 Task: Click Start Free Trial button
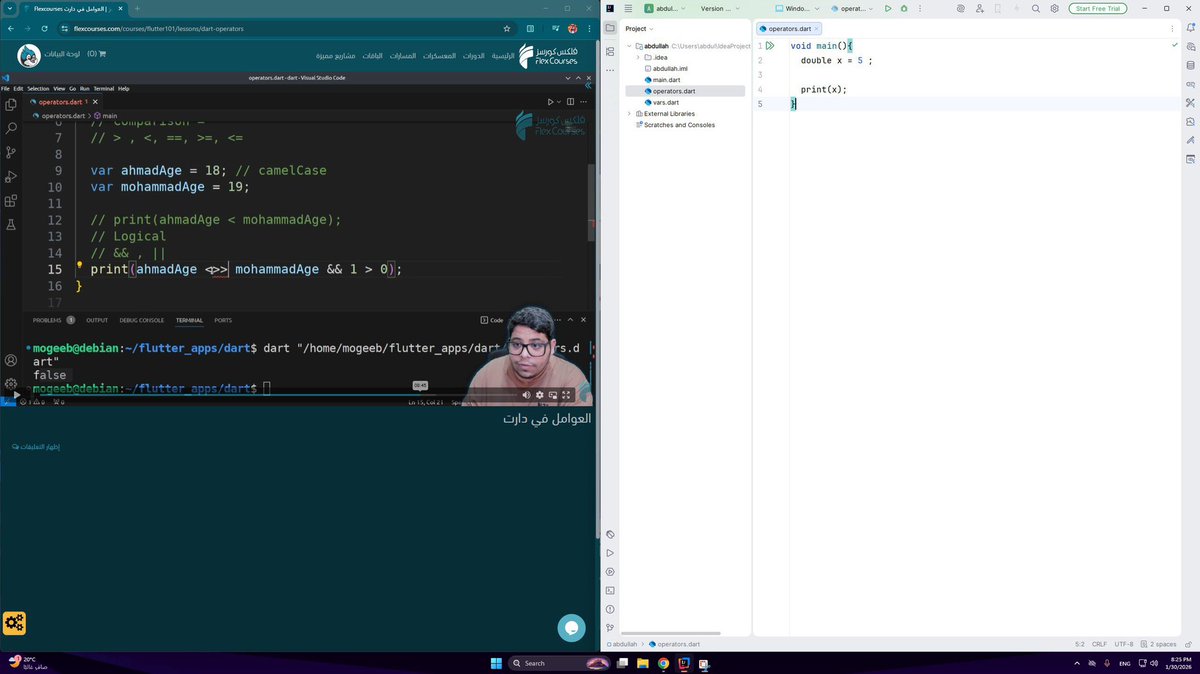(1098, 8)
